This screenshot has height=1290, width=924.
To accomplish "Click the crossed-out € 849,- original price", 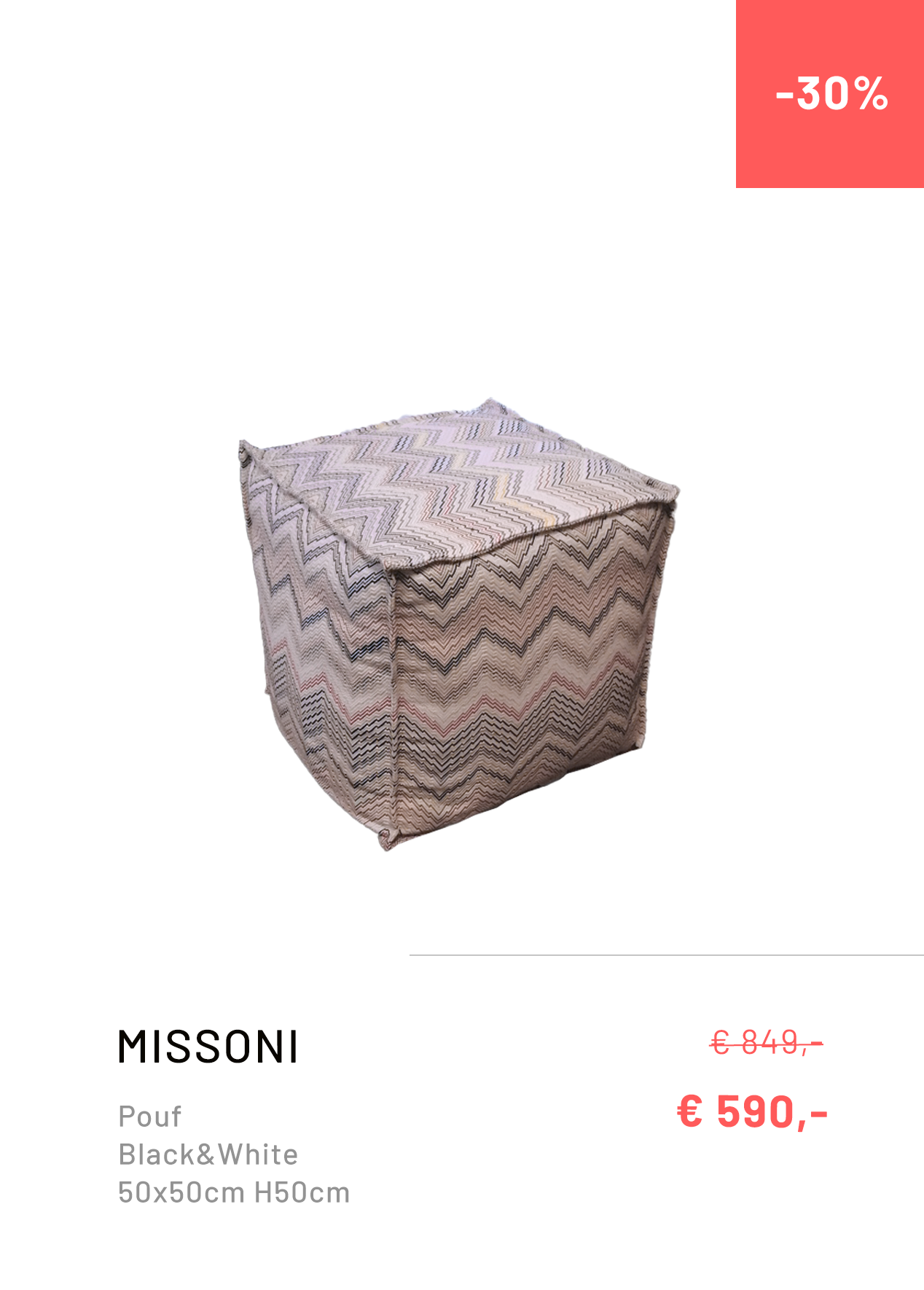I will 767,1043.
